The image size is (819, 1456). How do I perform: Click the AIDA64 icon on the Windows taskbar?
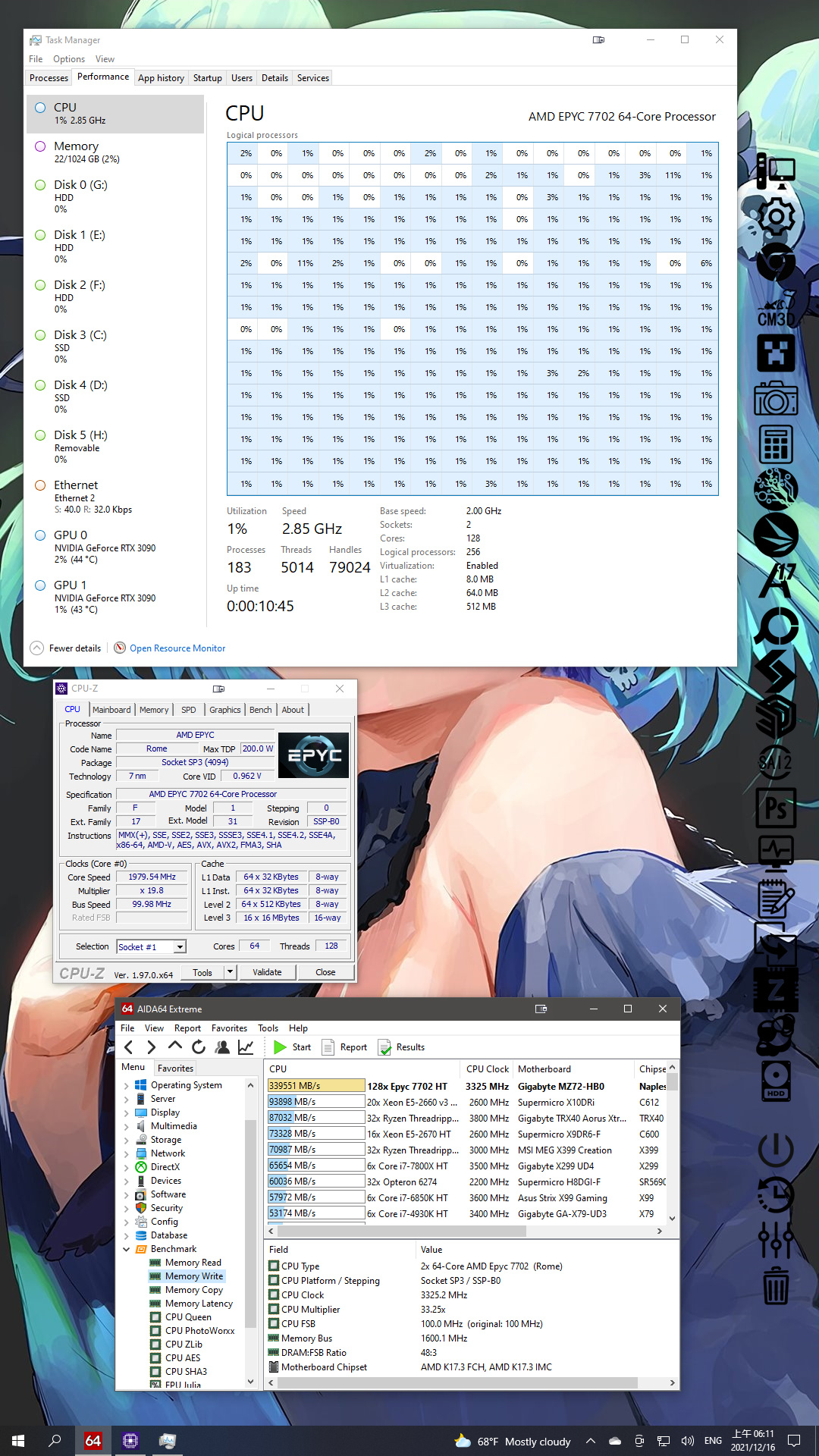tap(93, 1441)
